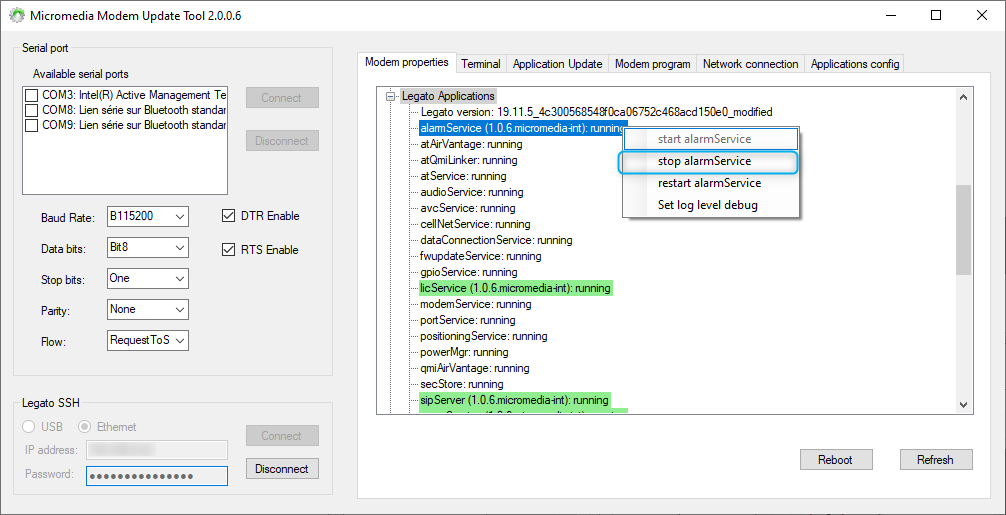Open the Application Update tab
The height and width of the screenshot is (515, 1006).
tap(557, 64)
